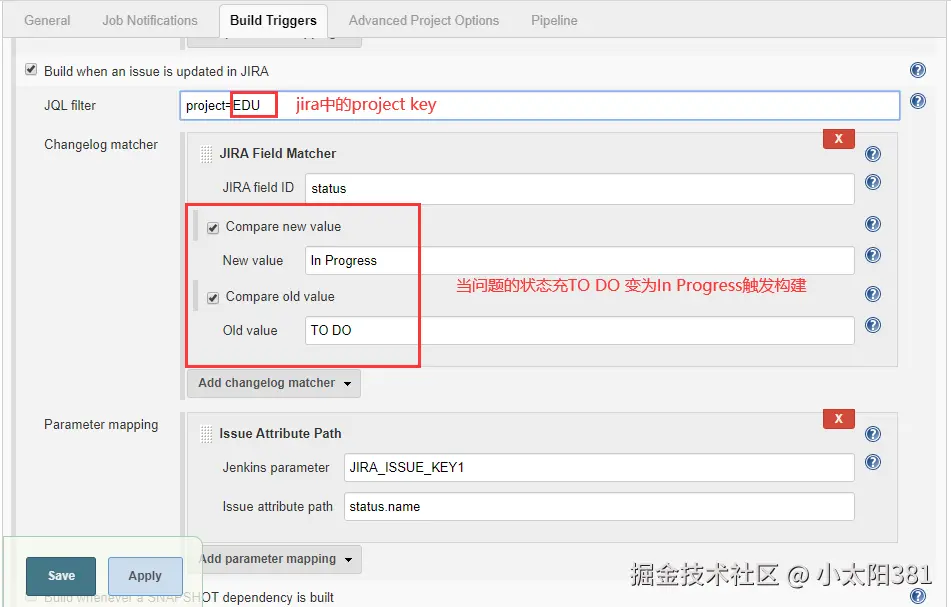Open help icon beside JQL filter field

pos(918,101)
